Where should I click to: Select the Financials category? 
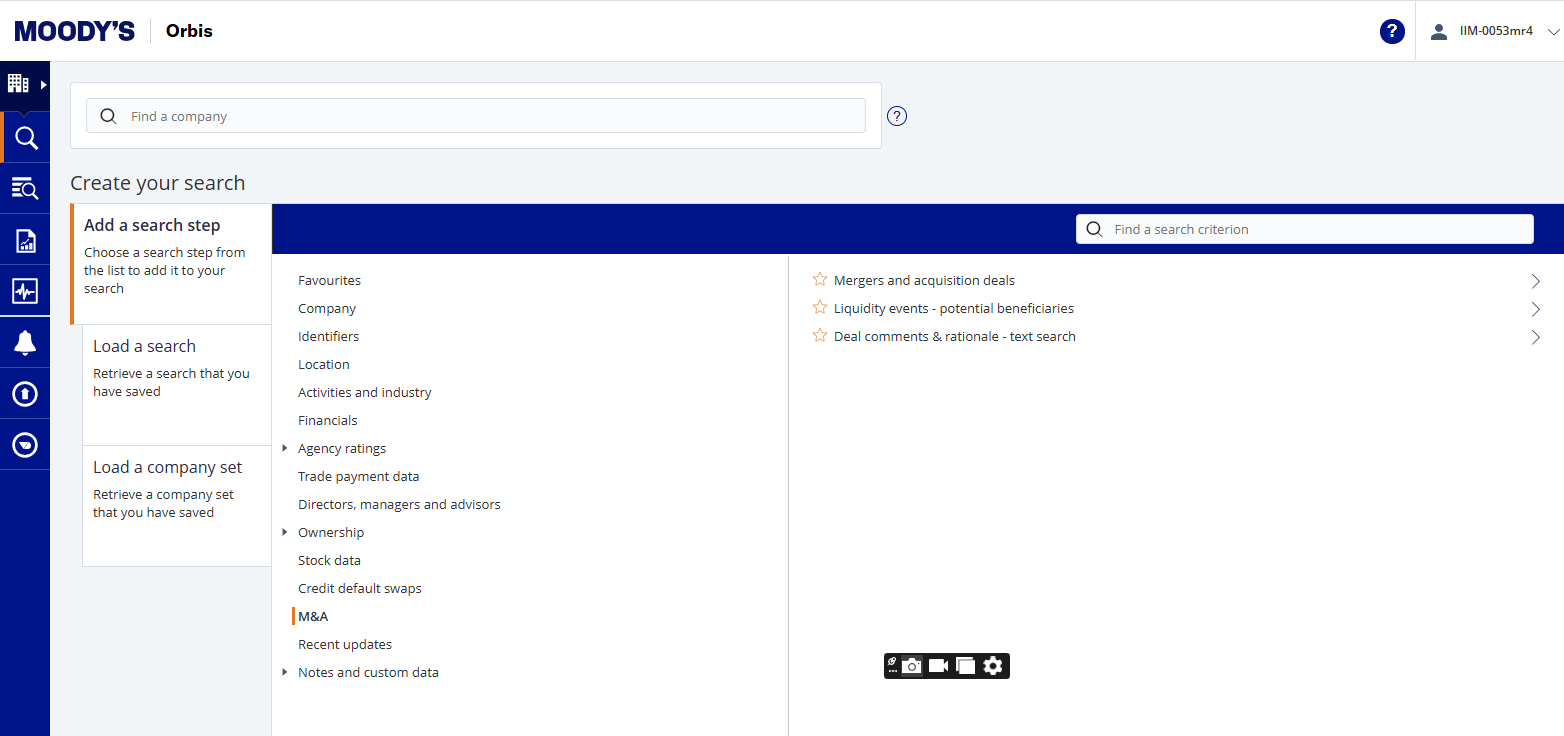(327, 420)
